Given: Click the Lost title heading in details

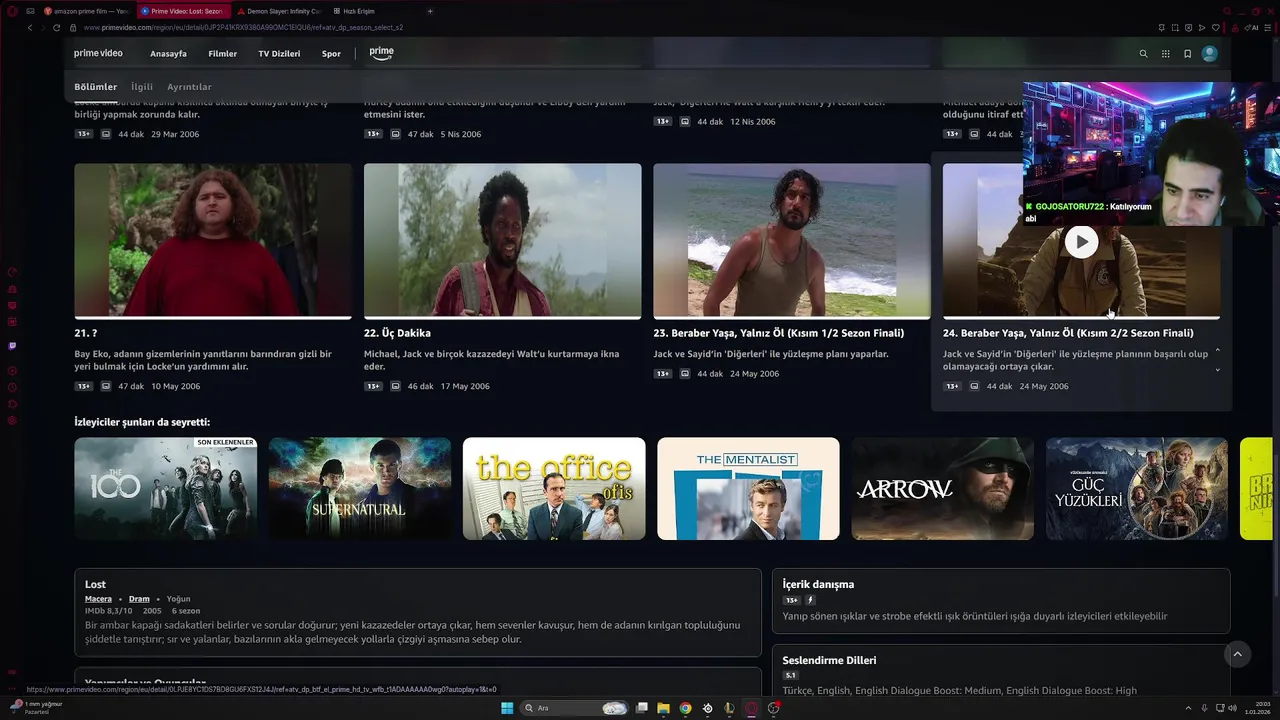Looking at the screenshot, I should click(x=95, y=584).
